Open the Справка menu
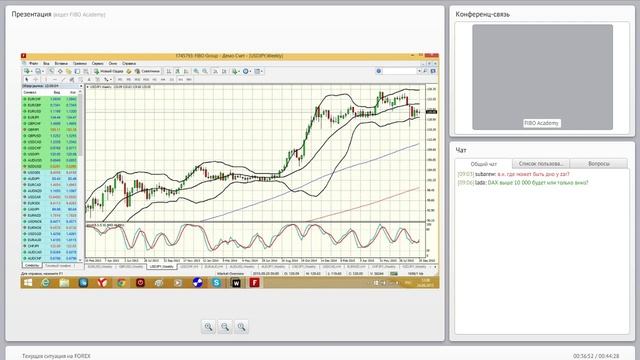Viewport: 640px width, 360px height. pos(129,64)
